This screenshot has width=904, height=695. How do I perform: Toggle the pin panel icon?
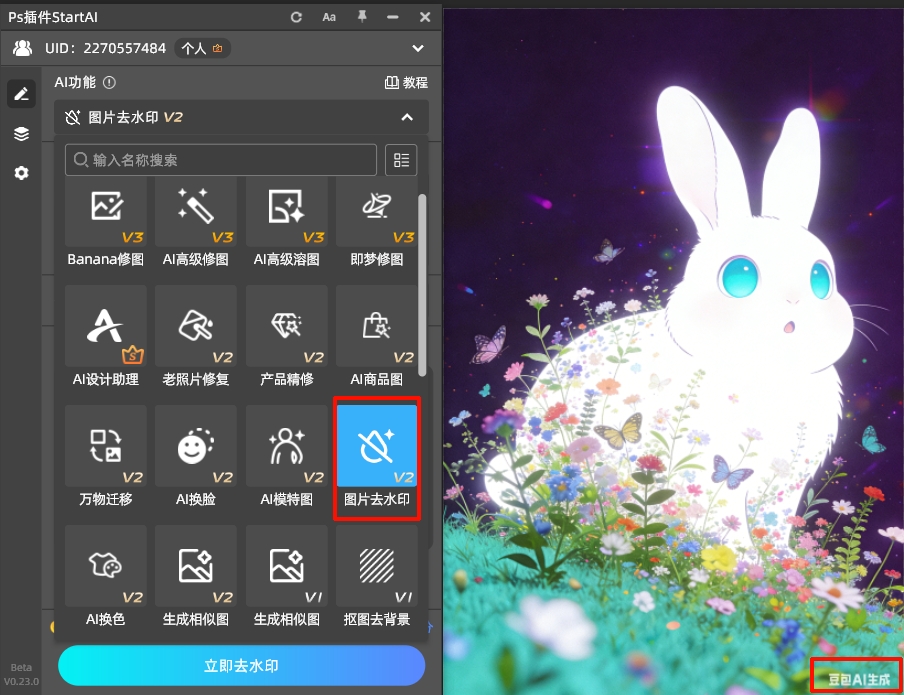[x=362, y=17]
